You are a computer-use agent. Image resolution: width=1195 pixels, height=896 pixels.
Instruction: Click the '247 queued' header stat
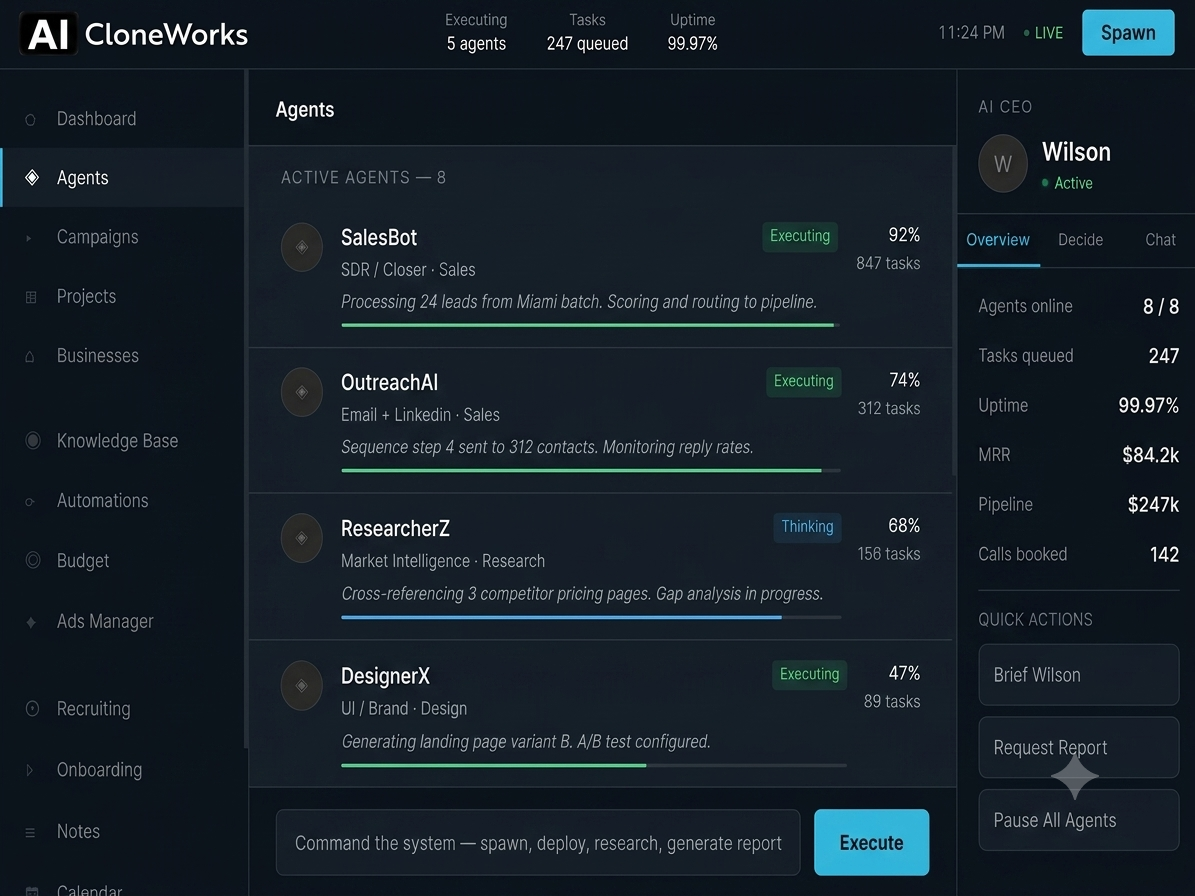coord(587,44)
